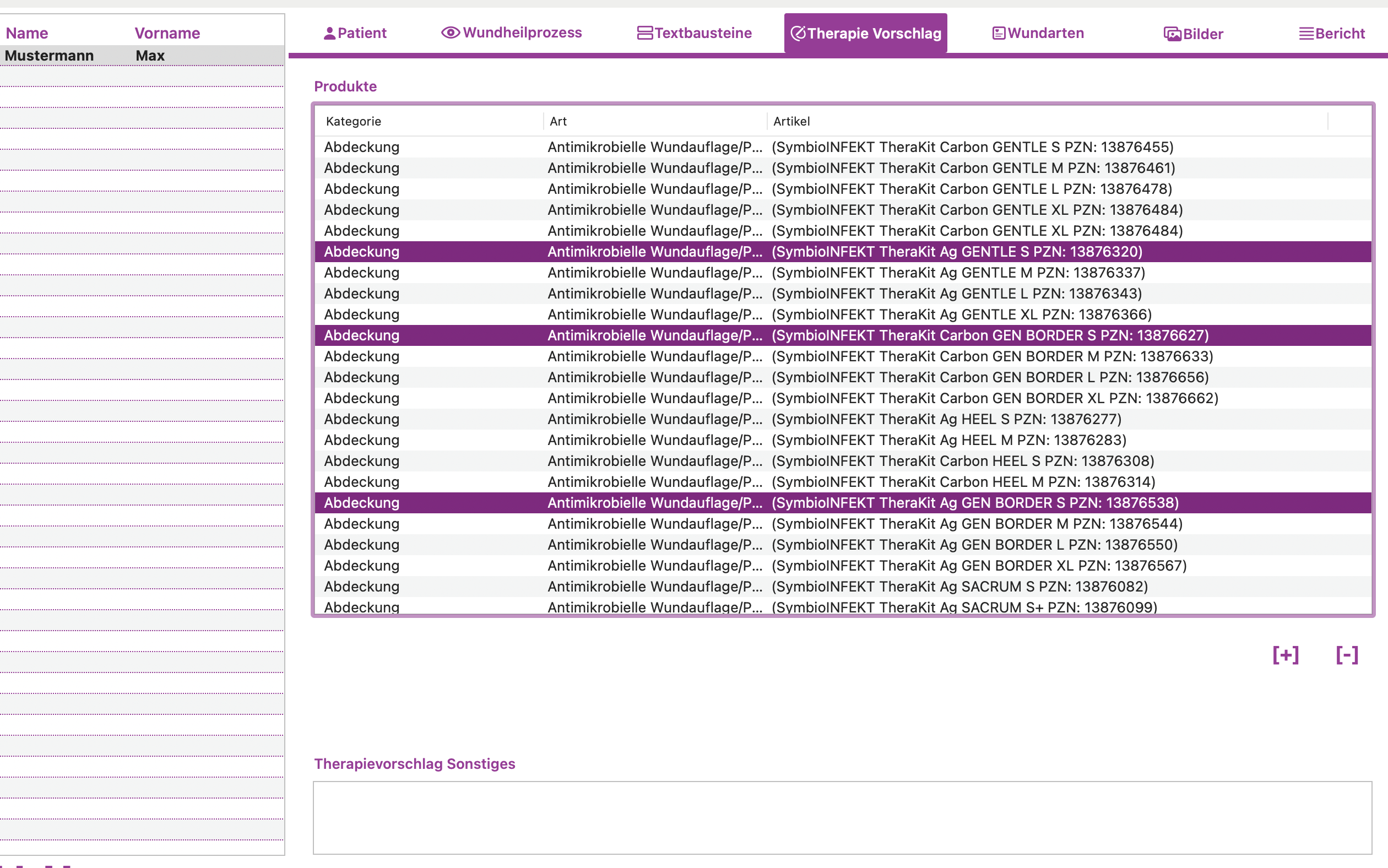Click the person icon on the Patient tab
1388x868 pixels.
(329, 32)
